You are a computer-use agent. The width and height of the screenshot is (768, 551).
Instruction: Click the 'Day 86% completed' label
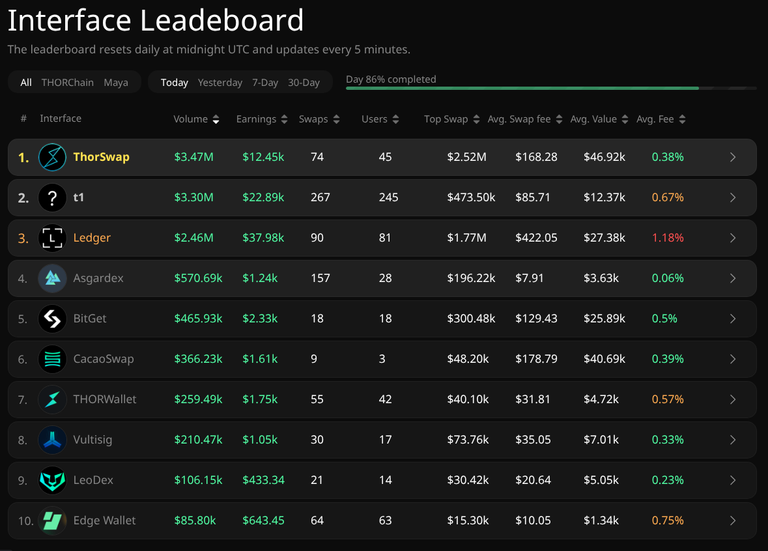point(391,79)
